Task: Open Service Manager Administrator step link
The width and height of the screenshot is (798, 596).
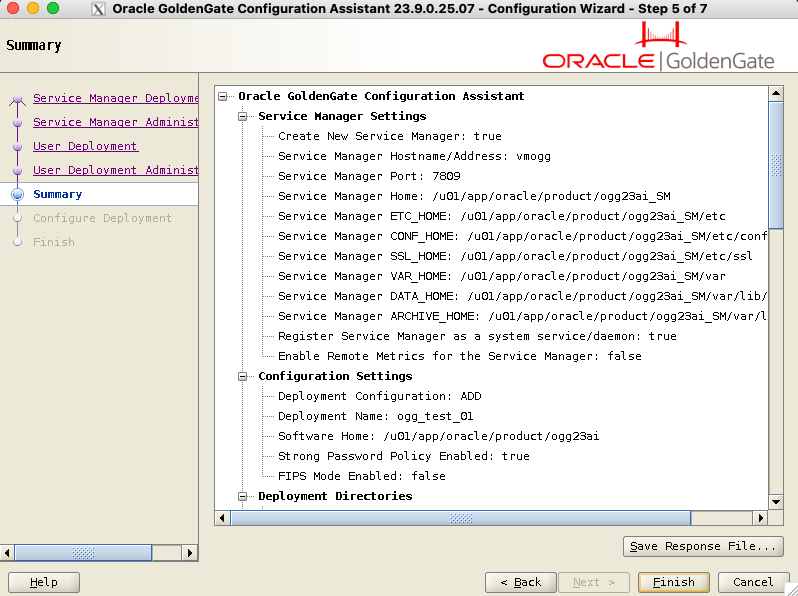Action: pos(115,122)
